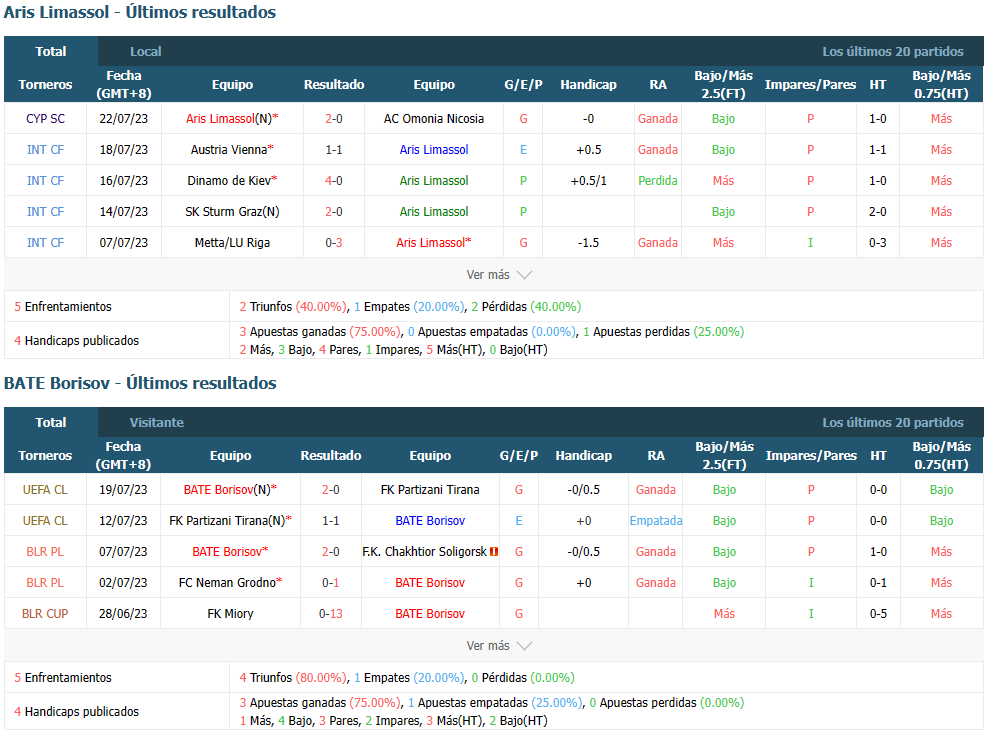This screenshot has width=990, height=736.
Task: Click the 1-1 result for Austria Vienna
Action: coord(334,150)
